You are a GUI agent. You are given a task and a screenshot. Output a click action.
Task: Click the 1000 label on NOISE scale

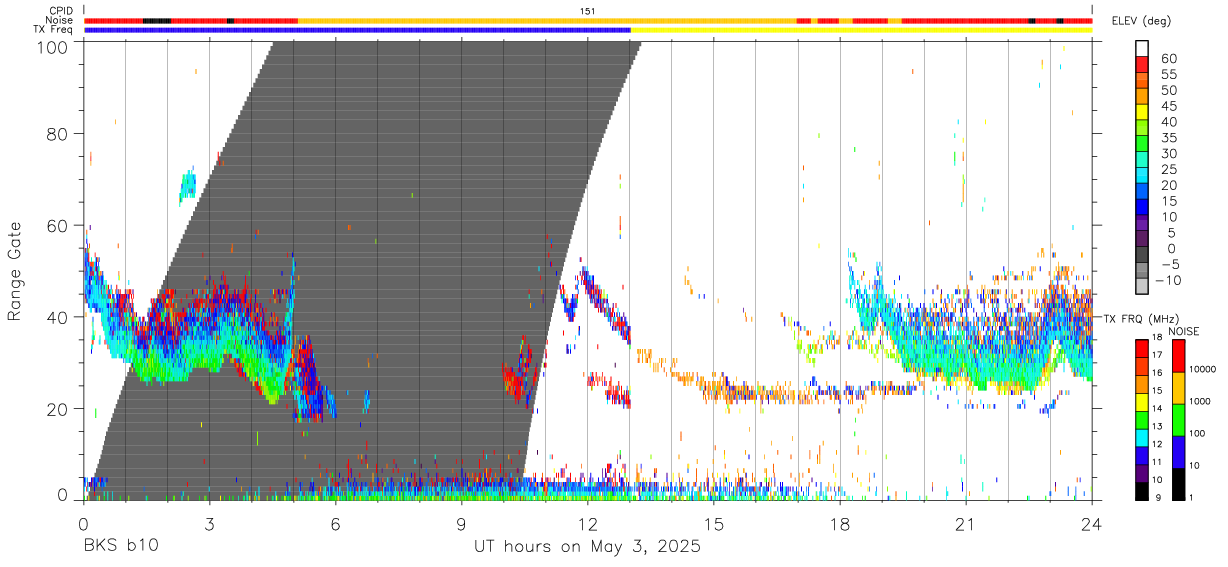1201,401
